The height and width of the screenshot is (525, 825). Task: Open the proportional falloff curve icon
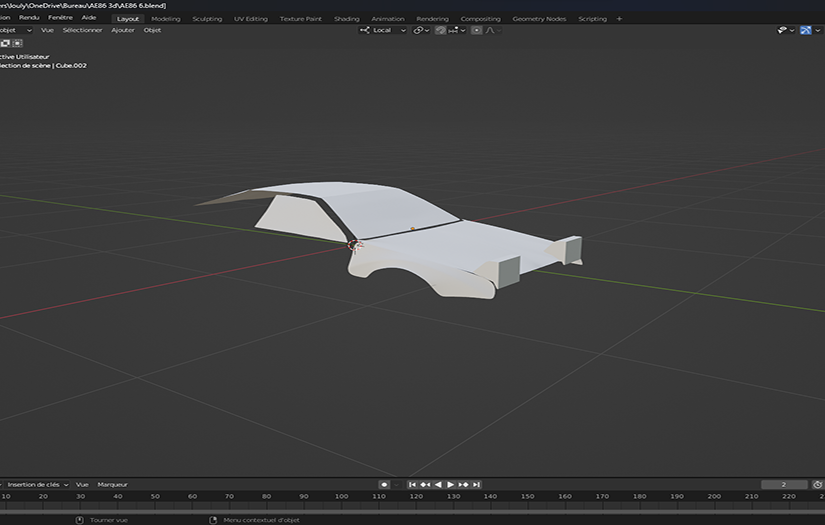tap(490, 31)
